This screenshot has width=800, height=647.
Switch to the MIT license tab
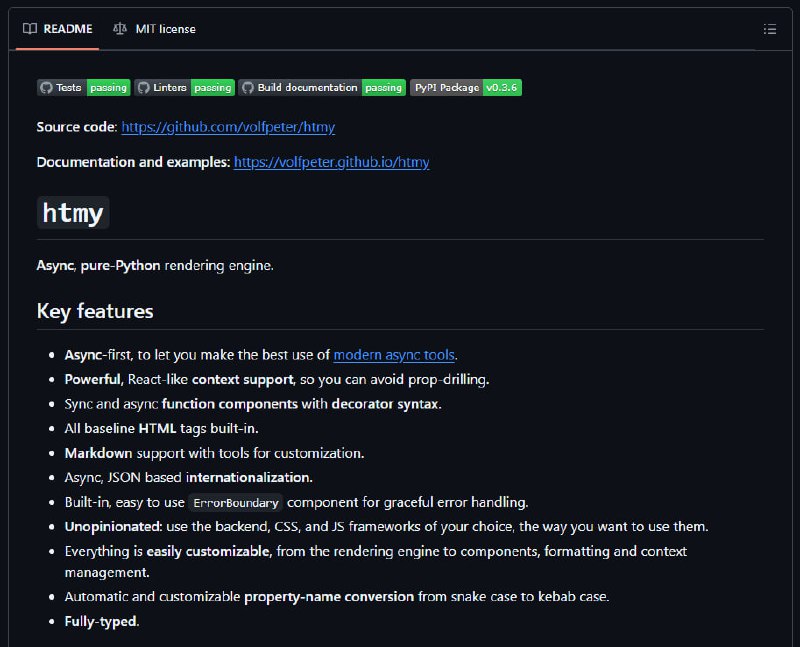click(x=155, y=29)
